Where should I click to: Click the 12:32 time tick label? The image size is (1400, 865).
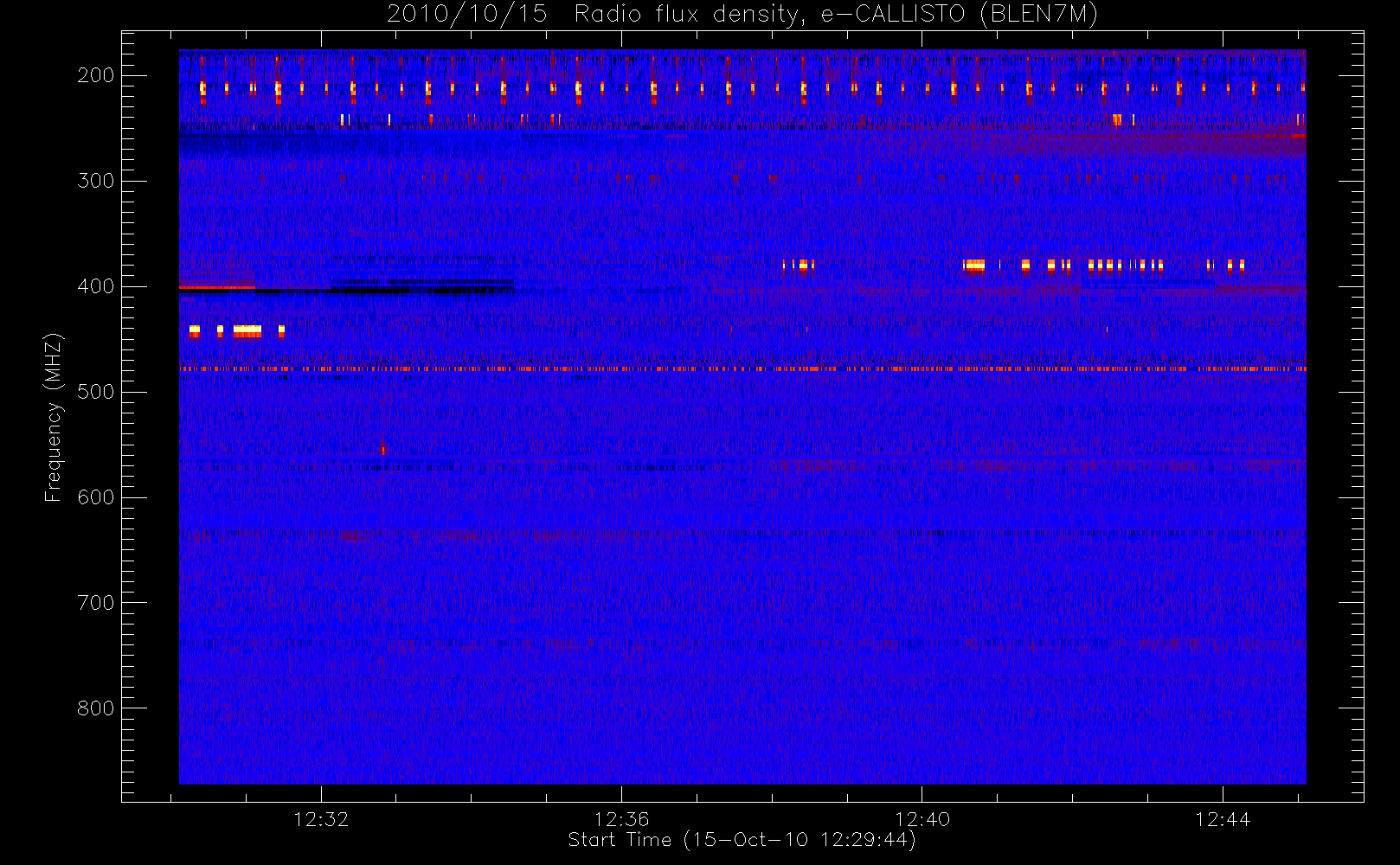point(321,819)
